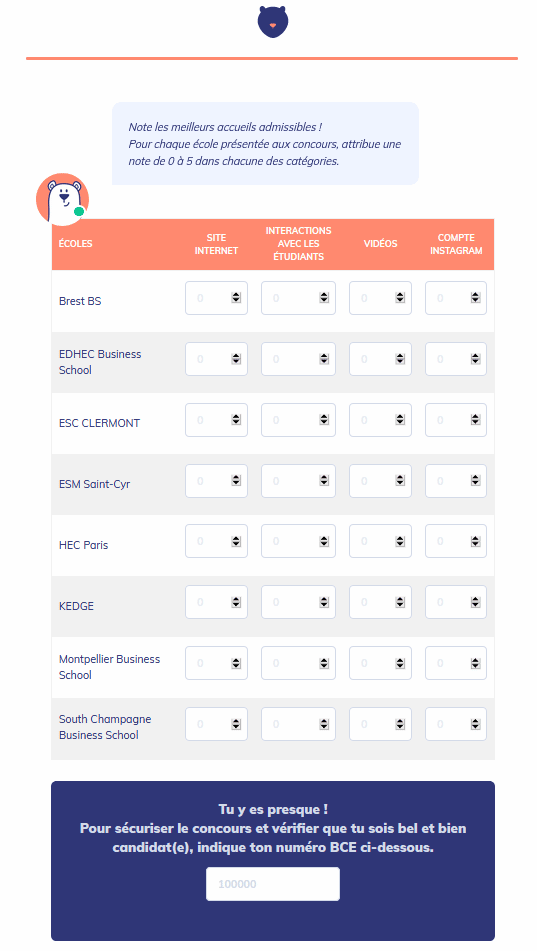Click Montpellier Business School Instagram stepper arrows
The width and height of the screenshot is (537, 951).
click(475, 663)
